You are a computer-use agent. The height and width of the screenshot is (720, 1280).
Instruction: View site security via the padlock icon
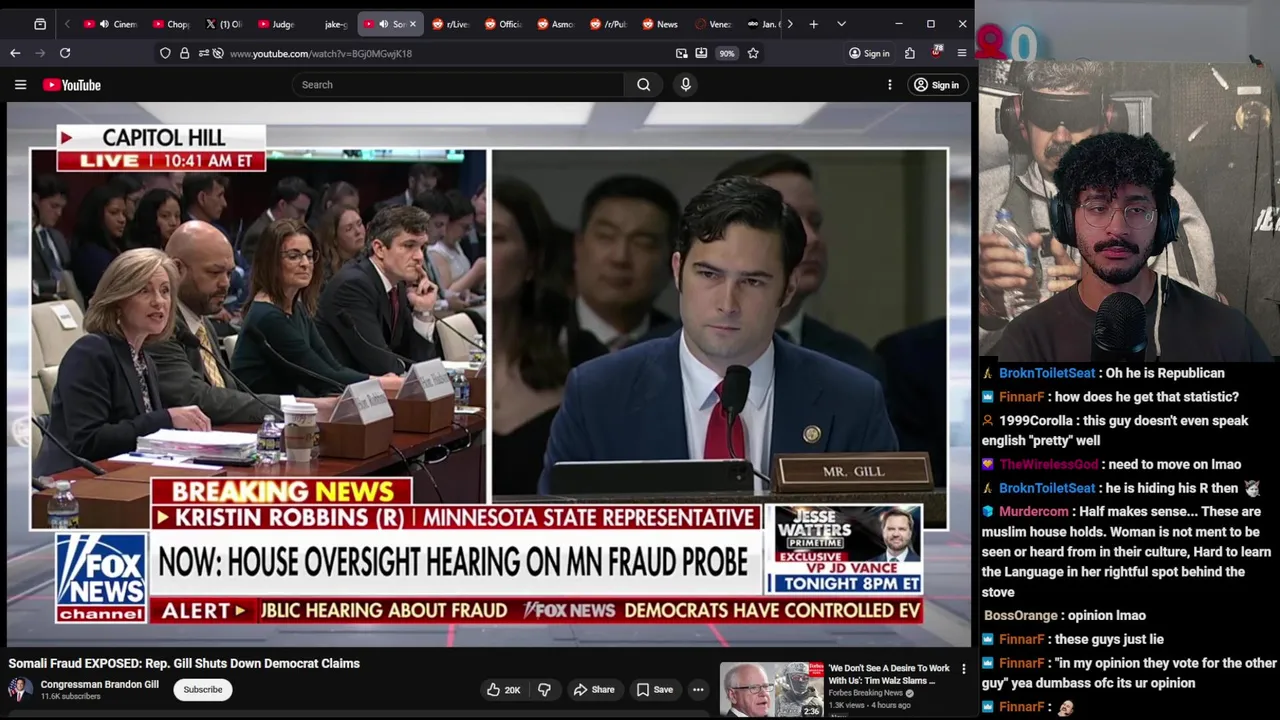184,53
